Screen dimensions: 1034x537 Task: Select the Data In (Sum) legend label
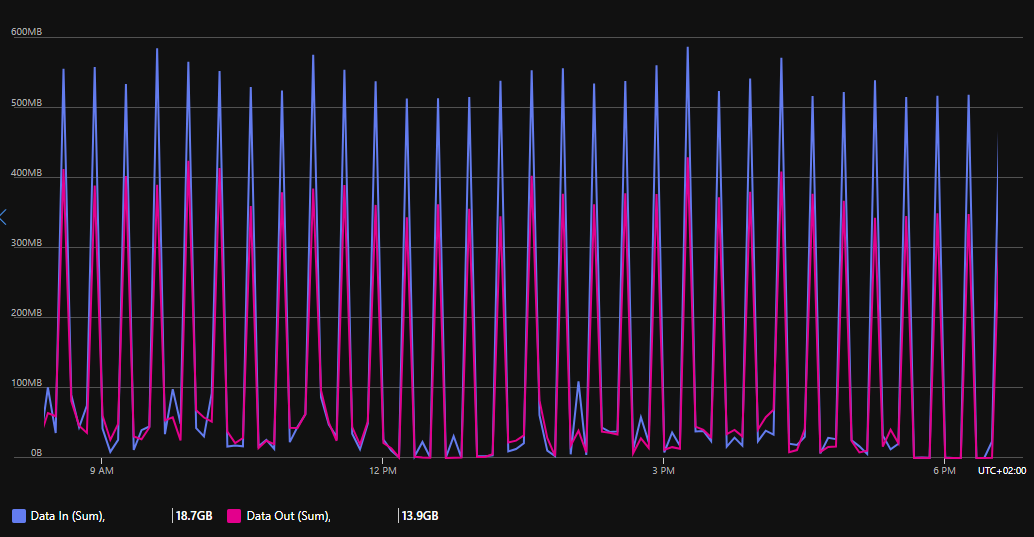pos(68,516)
